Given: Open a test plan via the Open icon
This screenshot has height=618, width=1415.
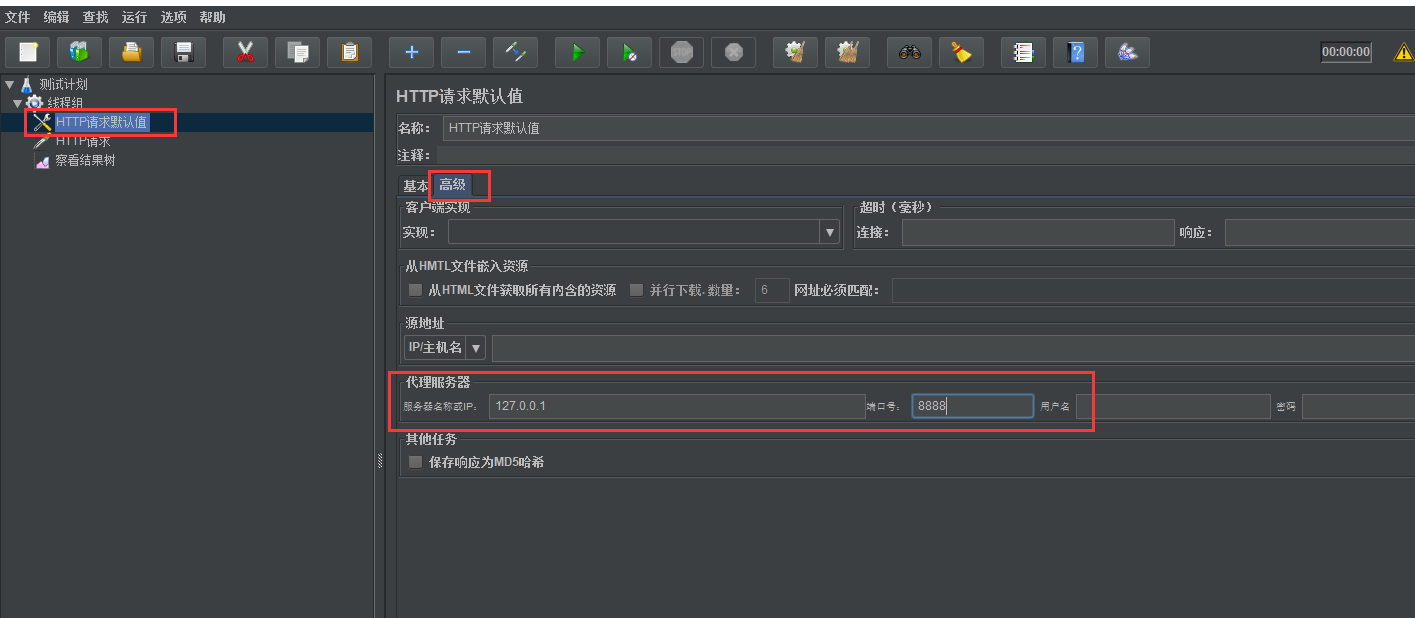Looking at the screenshot, I should [131, 52].
